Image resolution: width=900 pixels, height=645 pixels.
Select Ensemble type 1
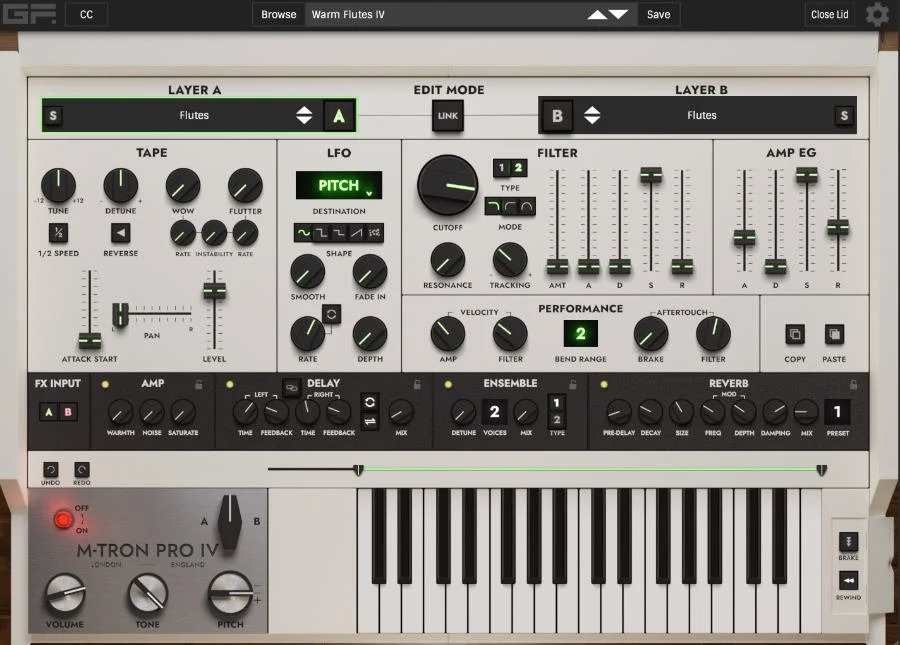[x=556, y=402]
